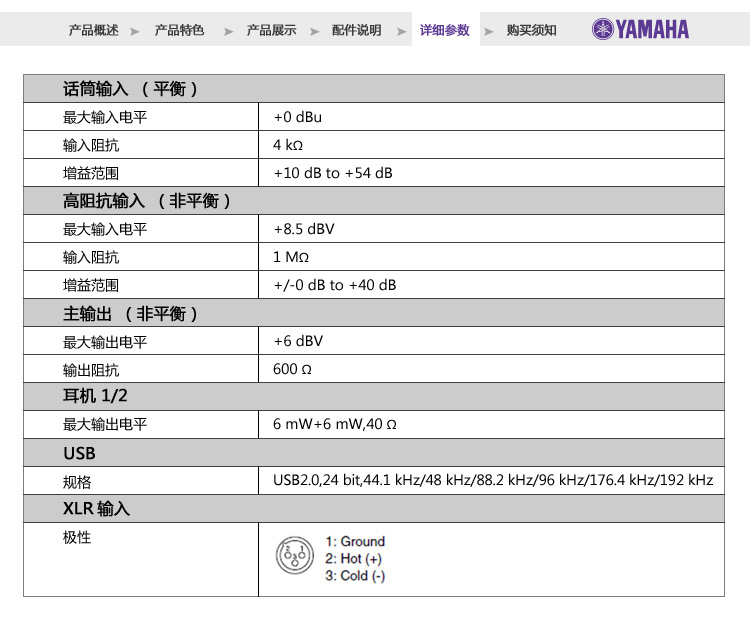Image resolution: width=750 pixels, height=621 pixels.
Task: Click the +6 dBV output value
Action: point(298,341)
